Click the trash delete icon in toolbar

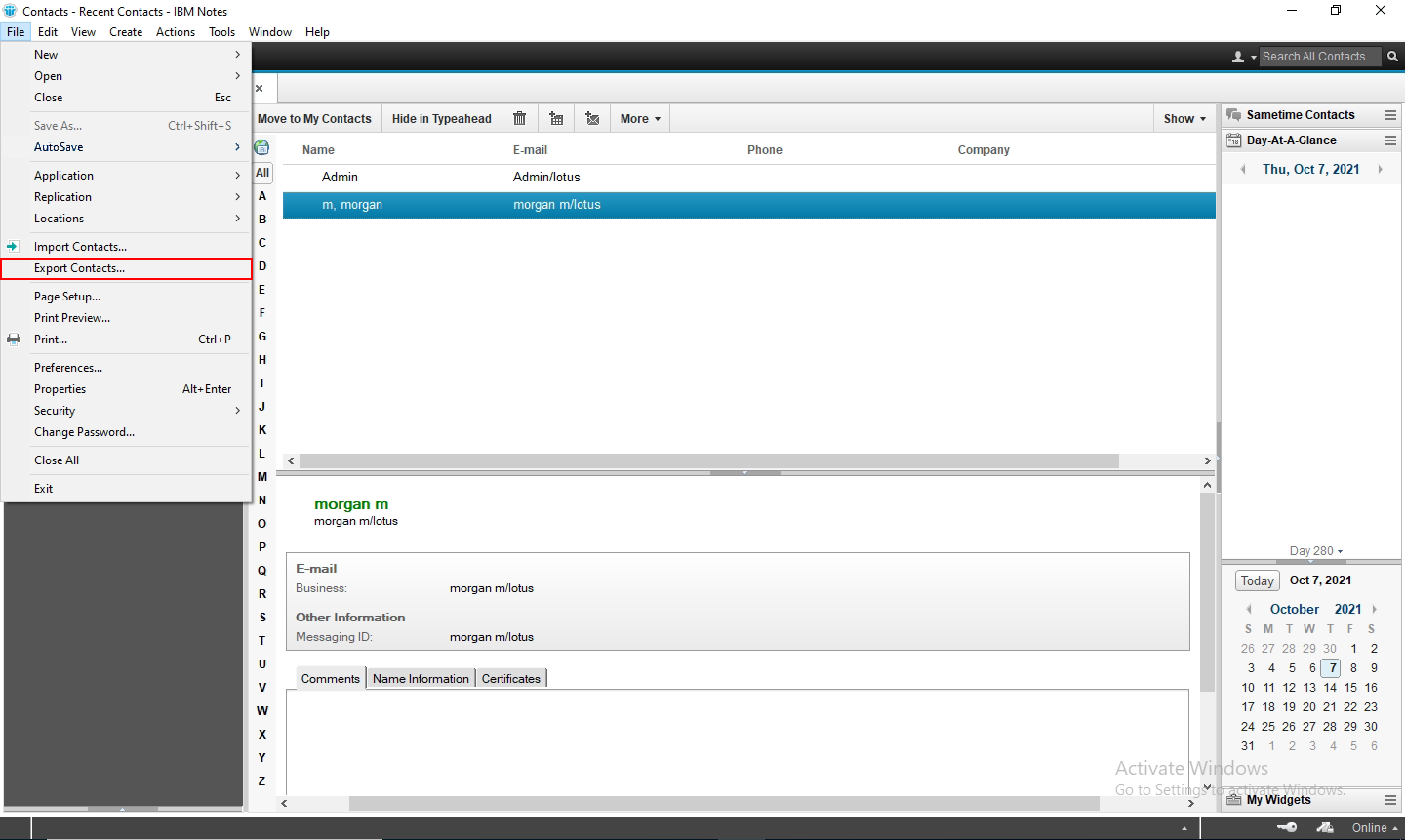(x=520, y=118)
